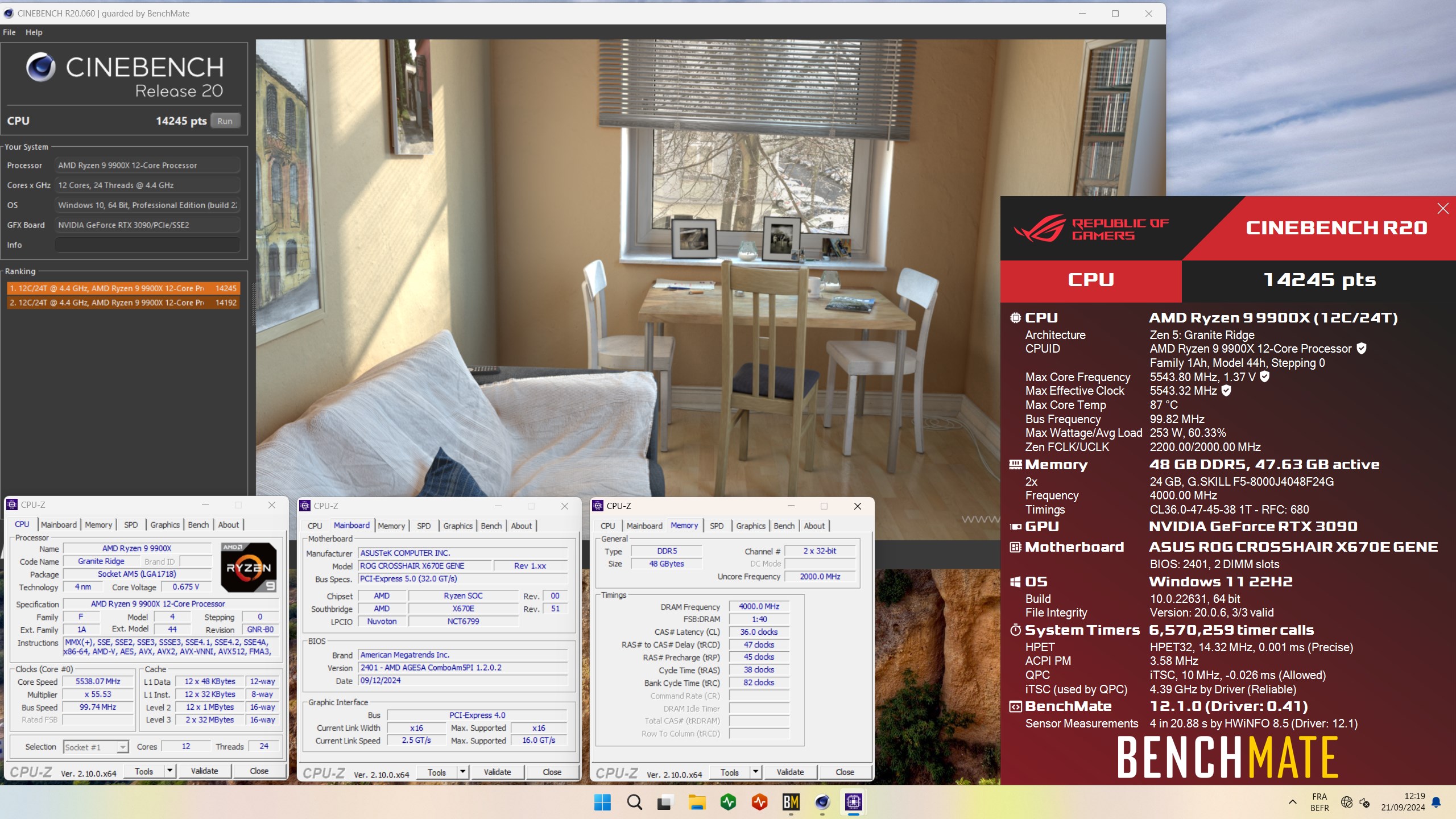
Task: Open Cinebench taskbar icon
Action: point(822,802)
